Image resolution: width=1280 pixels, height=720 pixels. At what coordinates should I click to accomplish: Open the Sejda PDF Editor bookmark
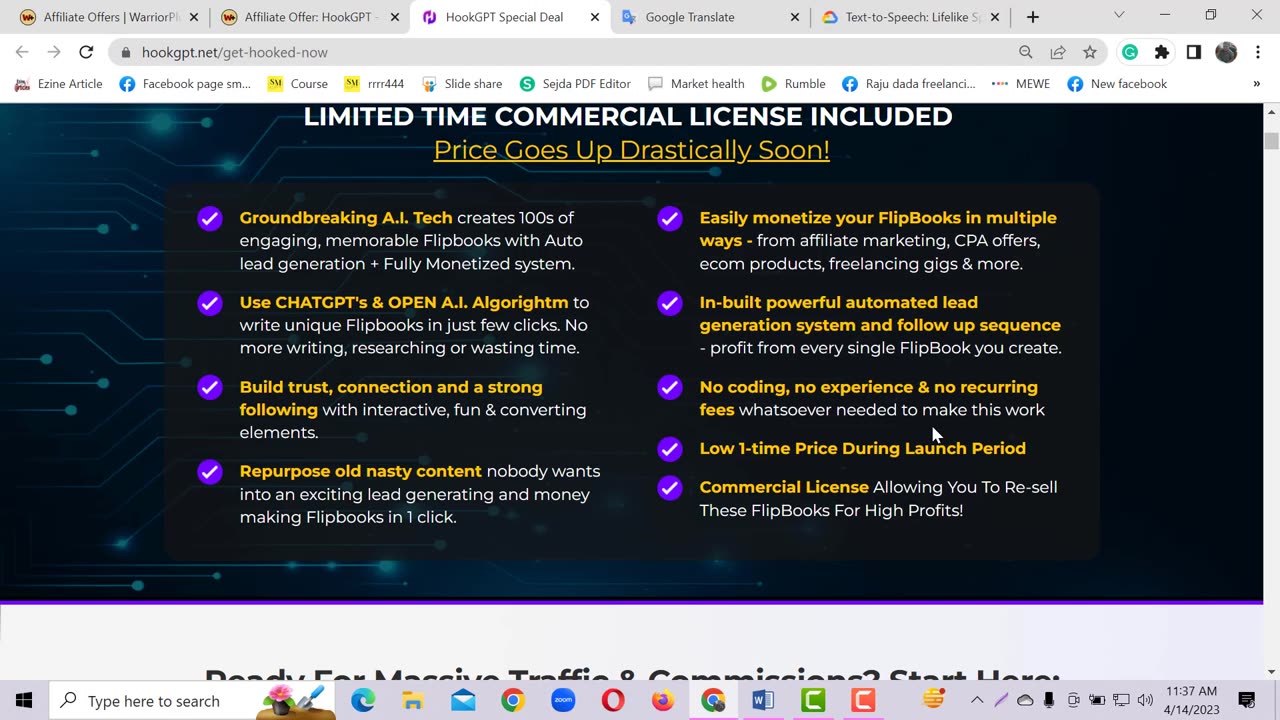point(575,84)
